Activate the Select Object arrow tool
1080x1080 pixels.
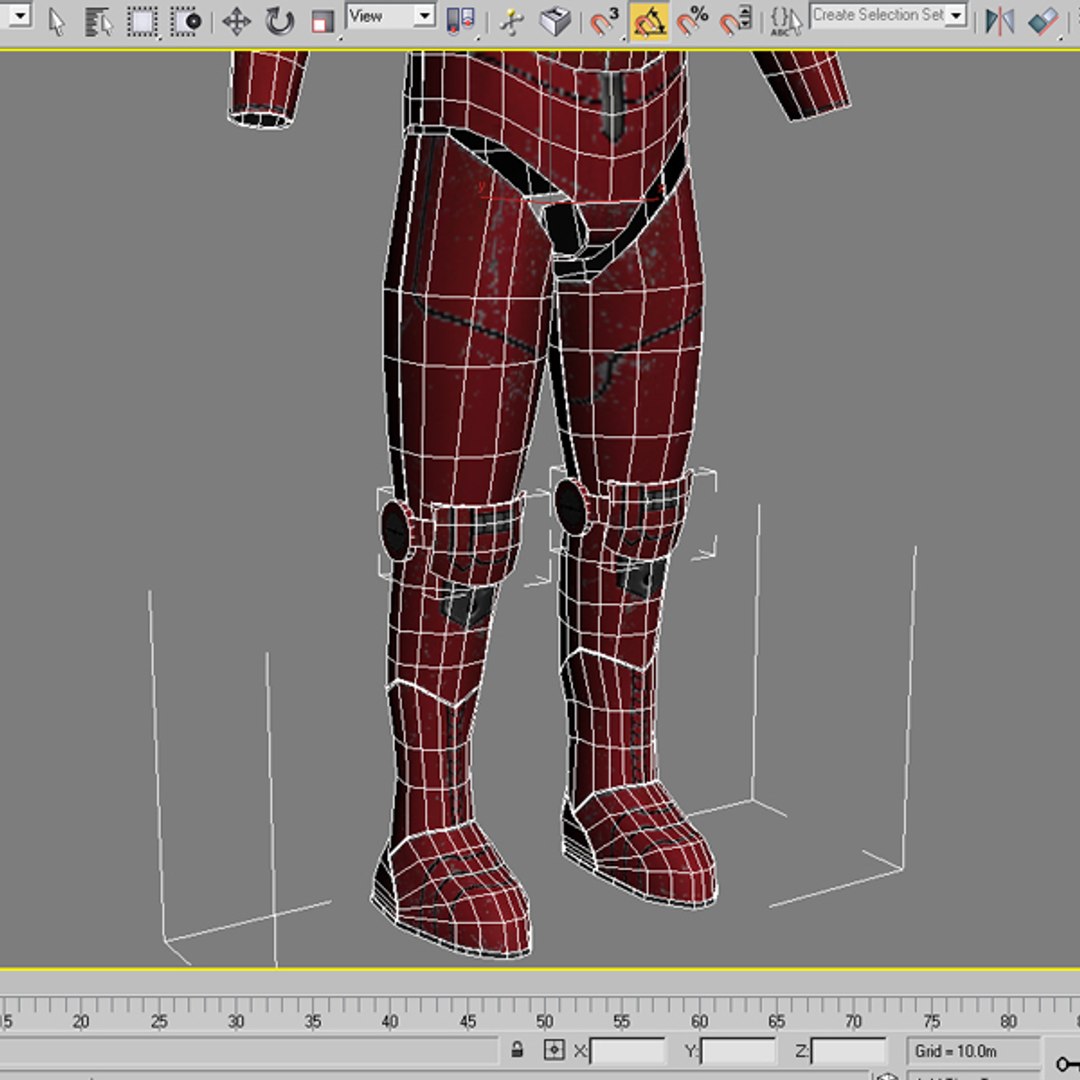coord(57,21)
